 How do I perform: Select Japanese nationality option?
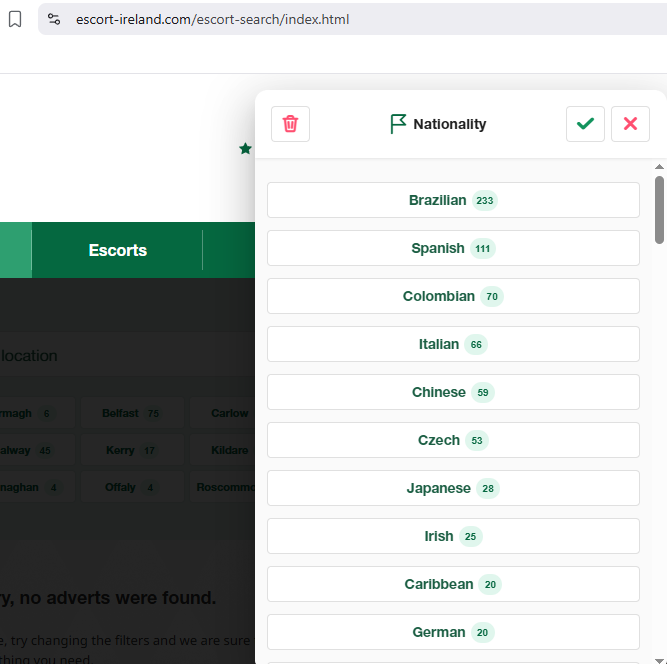[453, 488]
